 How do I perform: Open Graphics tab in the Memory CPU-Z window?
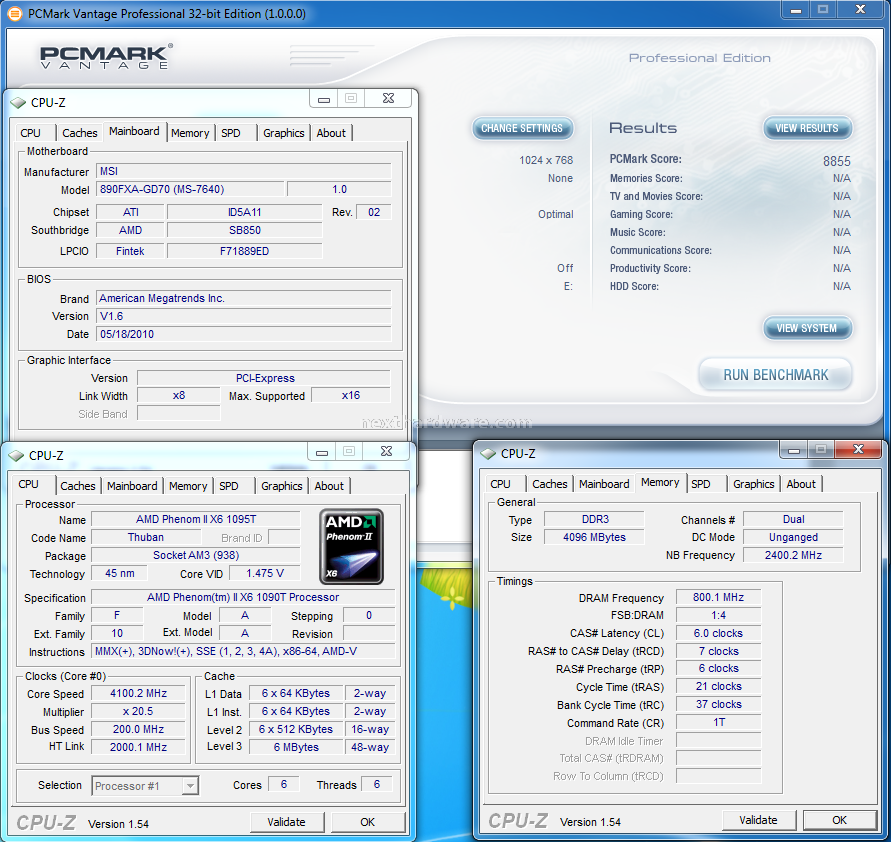pos(753,484)
